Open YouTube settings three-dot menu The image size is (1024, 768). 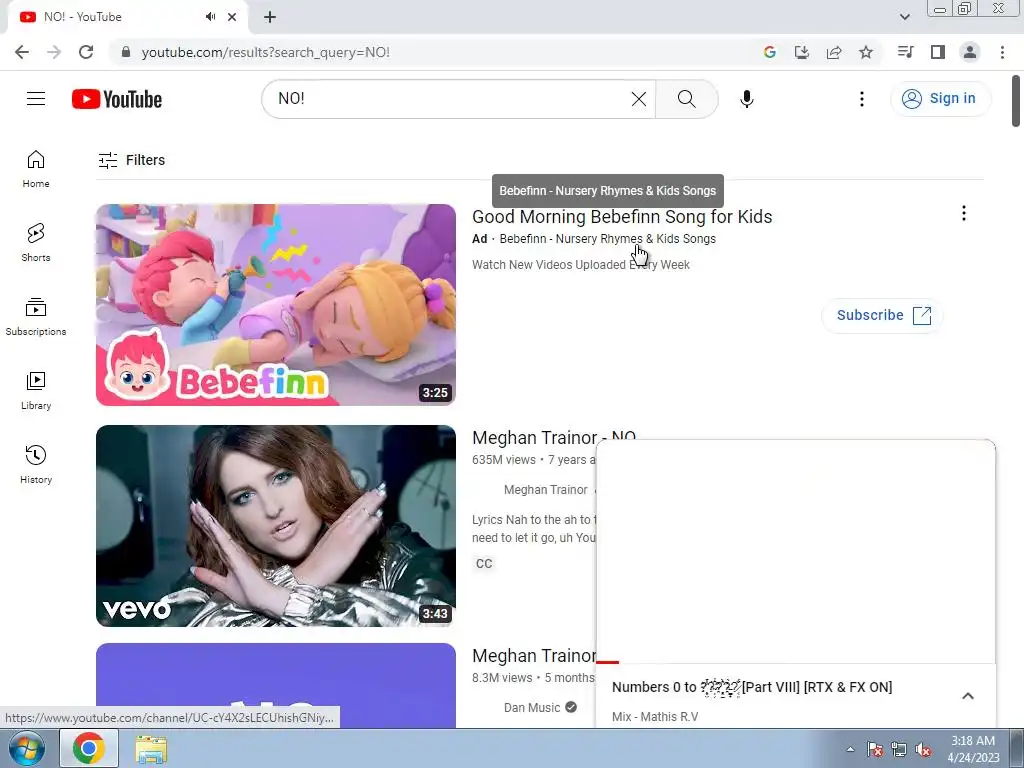coord(861,99)
